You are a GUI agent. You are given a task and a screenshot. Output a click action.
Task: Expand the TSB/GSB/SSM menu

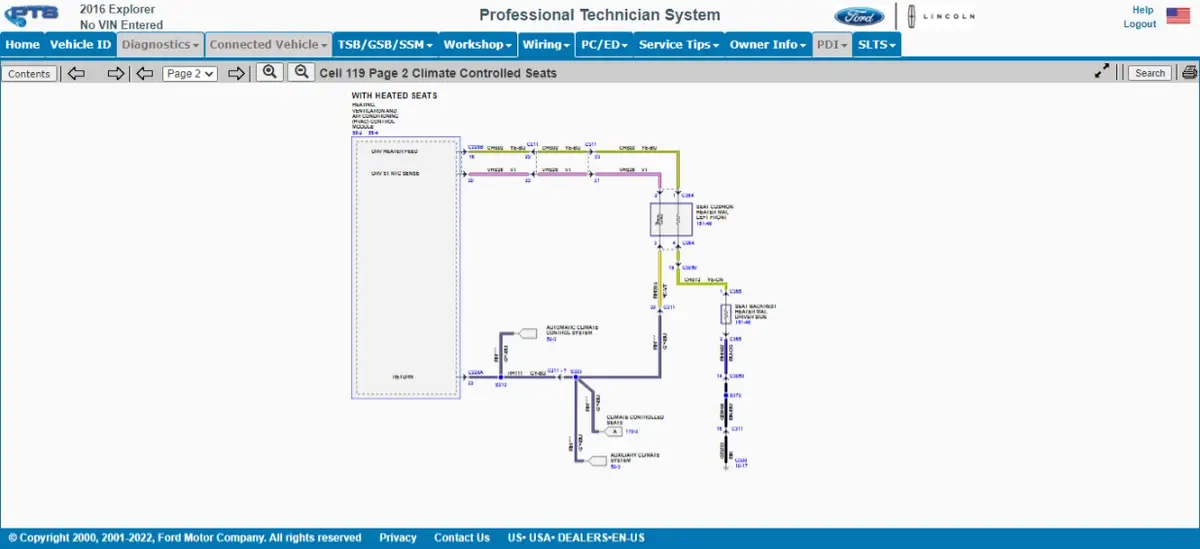click(x=385, y=44)
